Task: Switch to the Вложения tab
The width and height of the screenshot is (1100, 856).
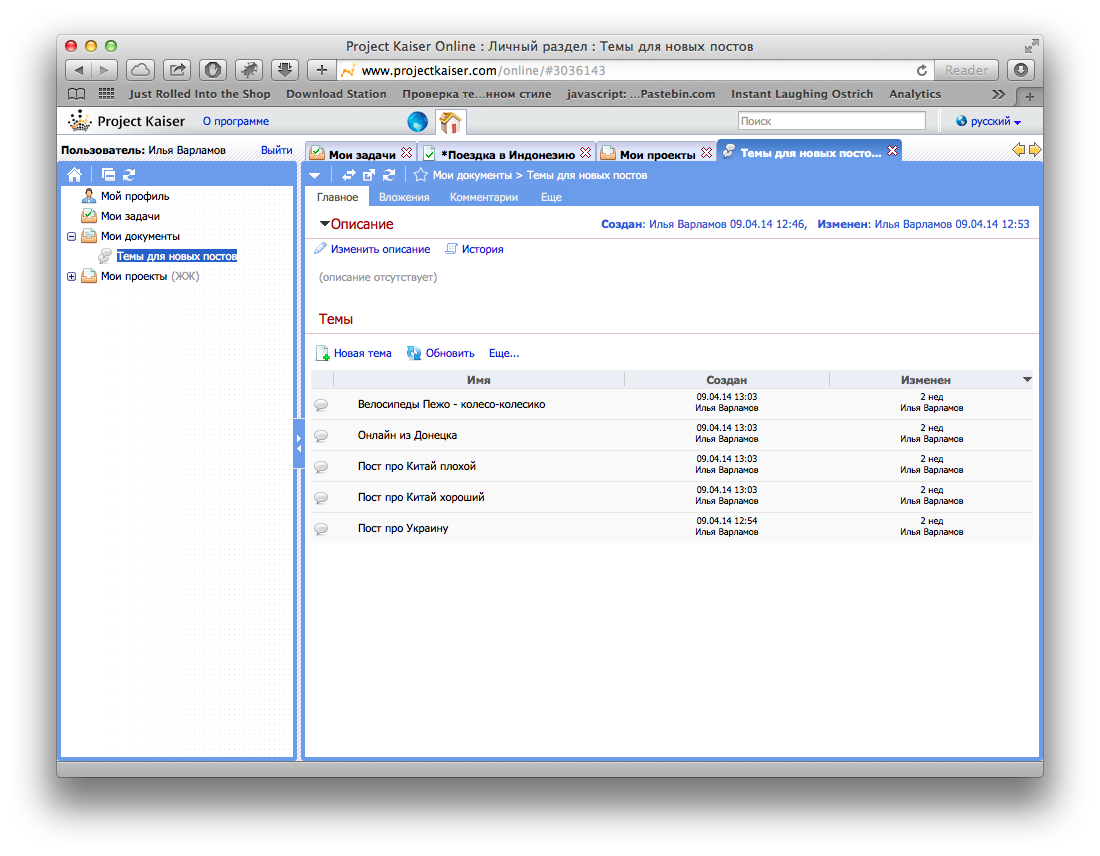Action: click(x=404, y=197)
